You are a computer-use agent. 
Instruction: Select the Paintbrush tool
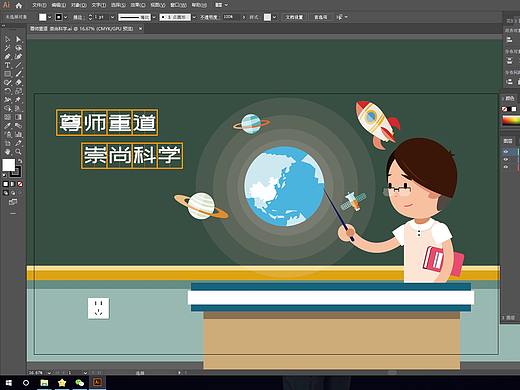[18, 74]
